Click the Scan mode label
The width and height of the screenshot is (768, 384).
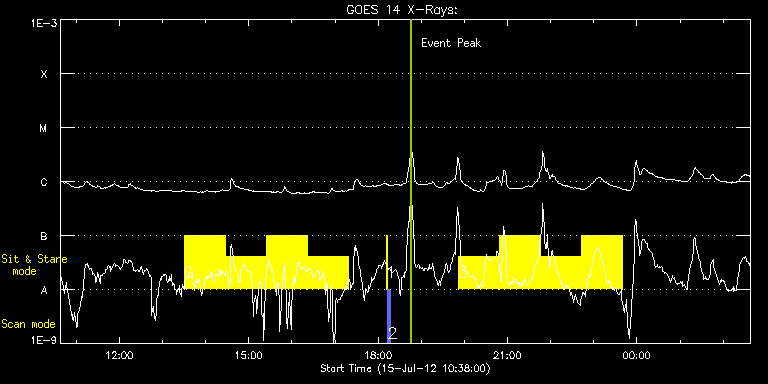coord(28,324)
